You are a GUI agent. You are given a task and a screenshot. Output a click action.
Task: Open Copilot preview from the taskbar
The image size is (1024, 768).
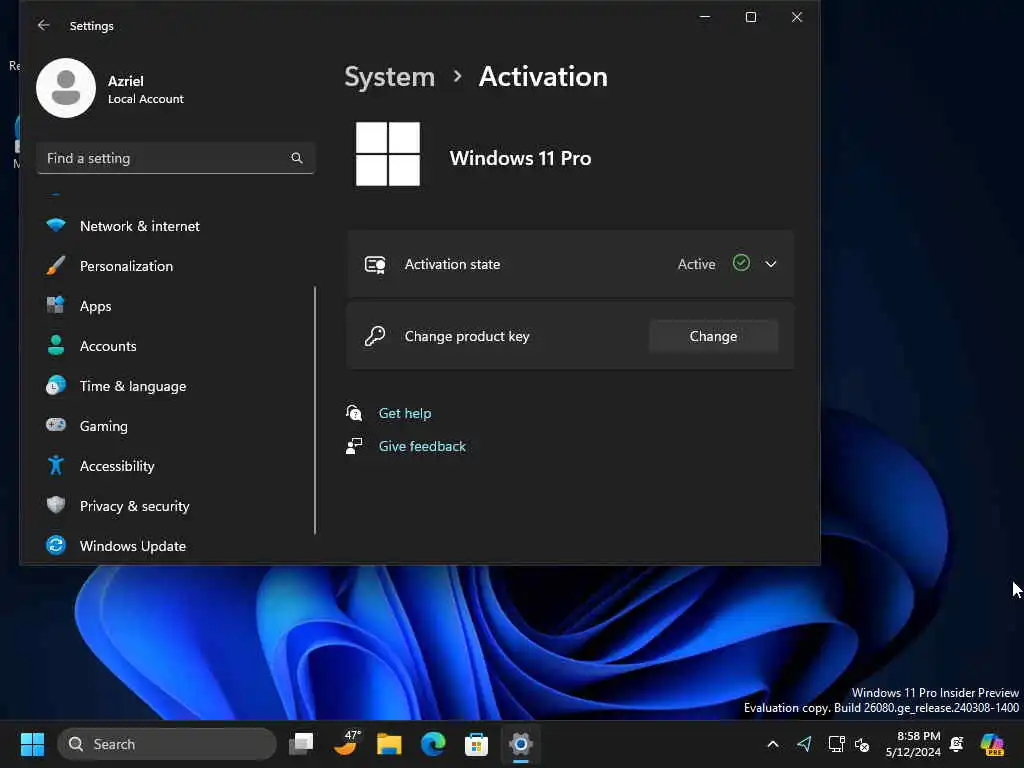(x=992, y=744)
